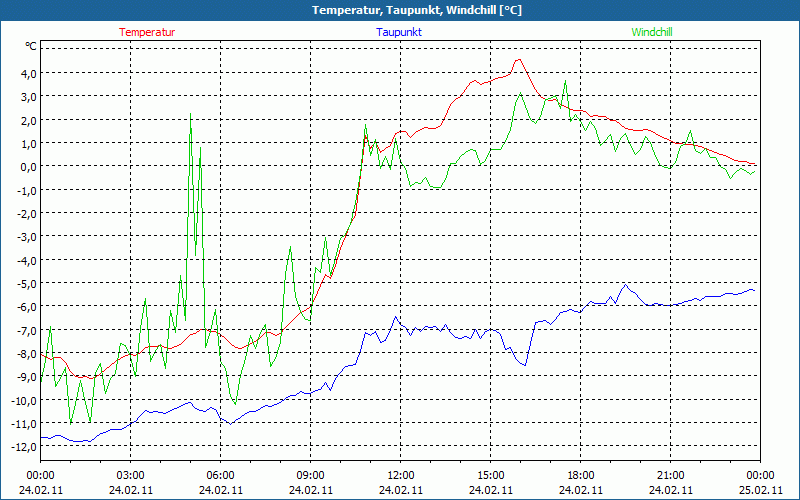Click the 0,0 y-axis value
The width and height of the screenshot is (800, 500).
[x=29, y=166]
